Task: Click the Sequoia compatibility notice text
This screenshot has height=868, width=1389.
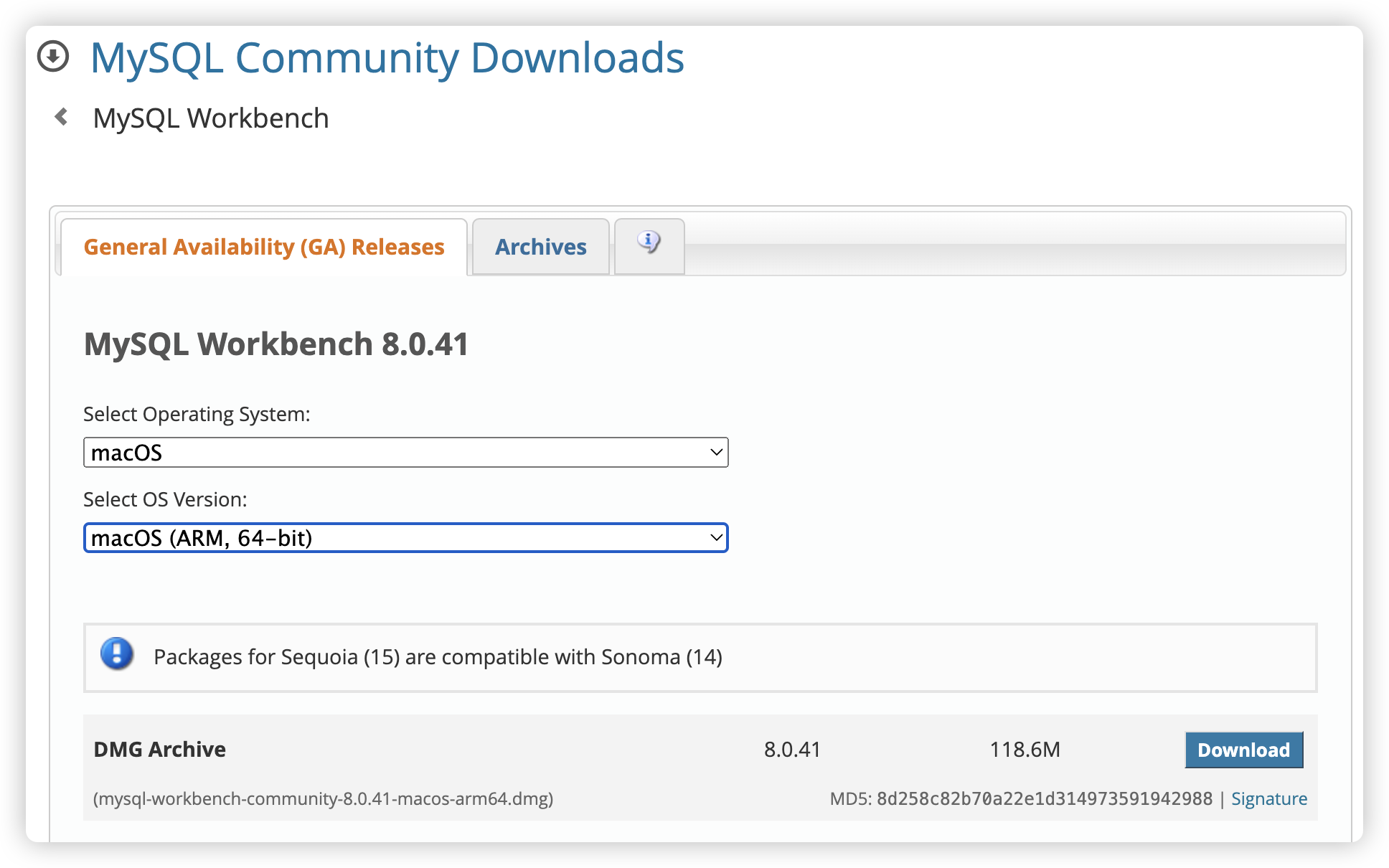Action: click(438, 657)
